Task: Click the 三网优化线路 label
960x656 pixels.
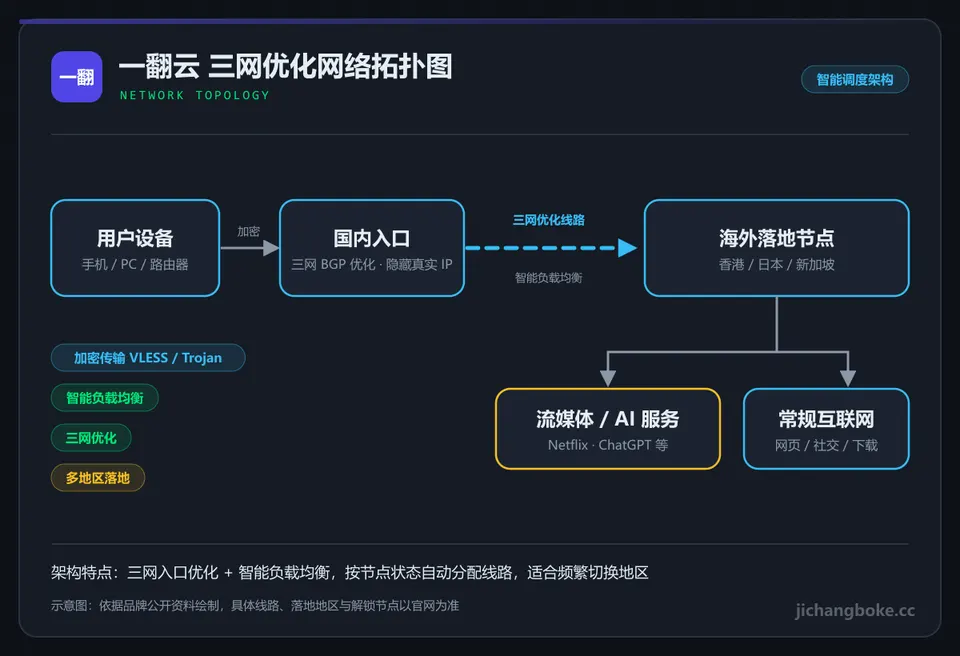Action: pyautogui.click(x=549, y=220)
